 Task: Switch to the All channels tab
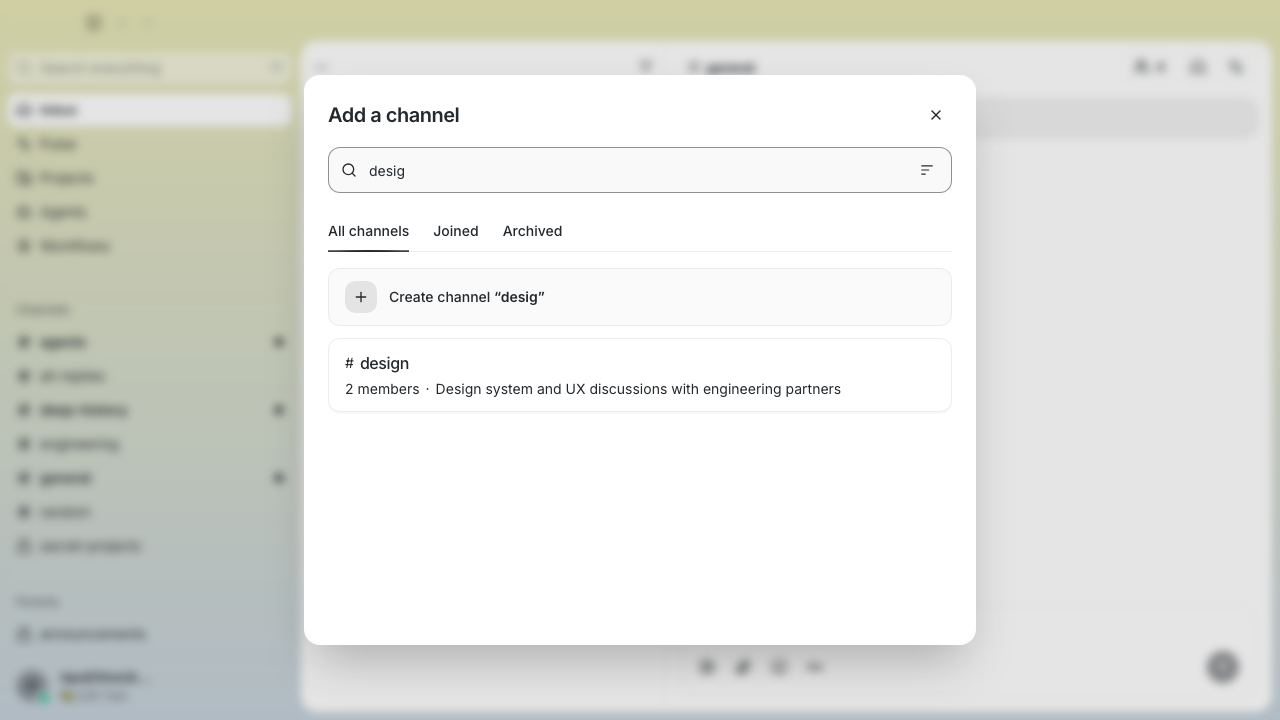point(368,231)
